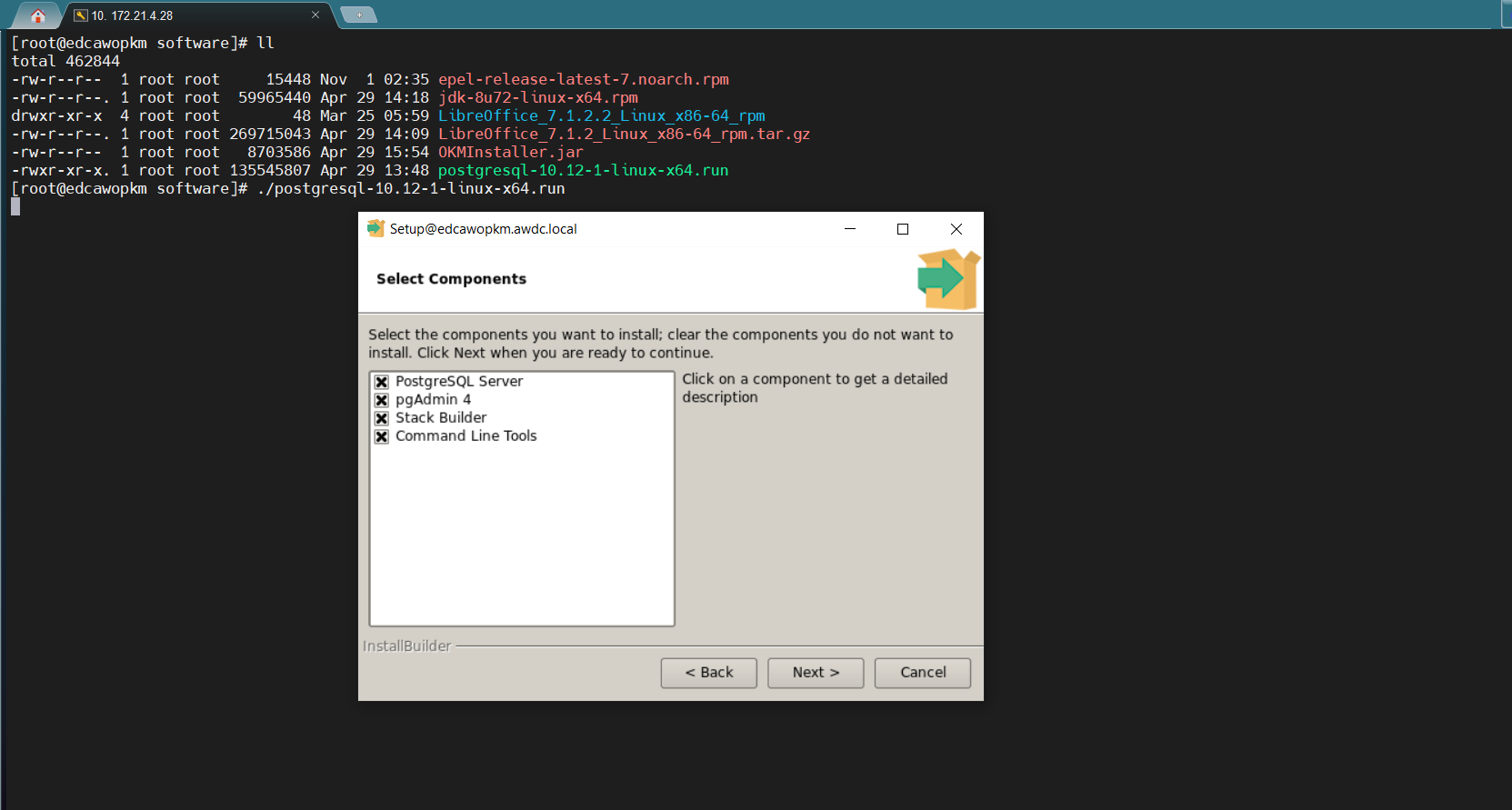Click the ./postgresql-10.12-1-linux-x64.run command line
The height and width of the screenshot is (810, 1512).
[x=411, y=188]
